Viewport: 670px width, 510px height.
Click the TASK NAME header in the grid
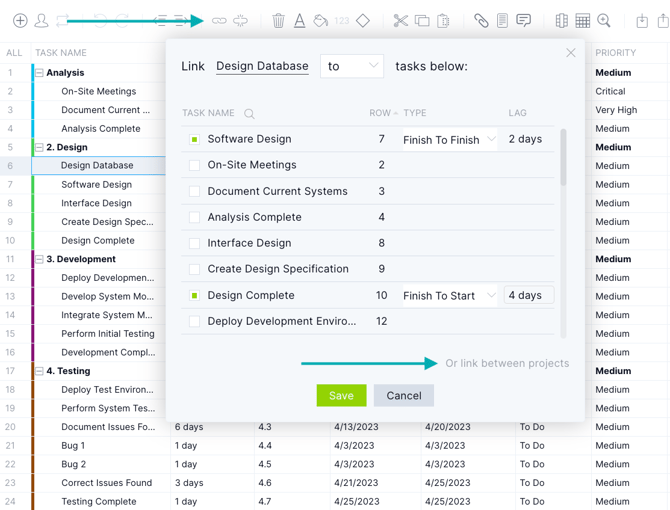(x=61, y=53)
